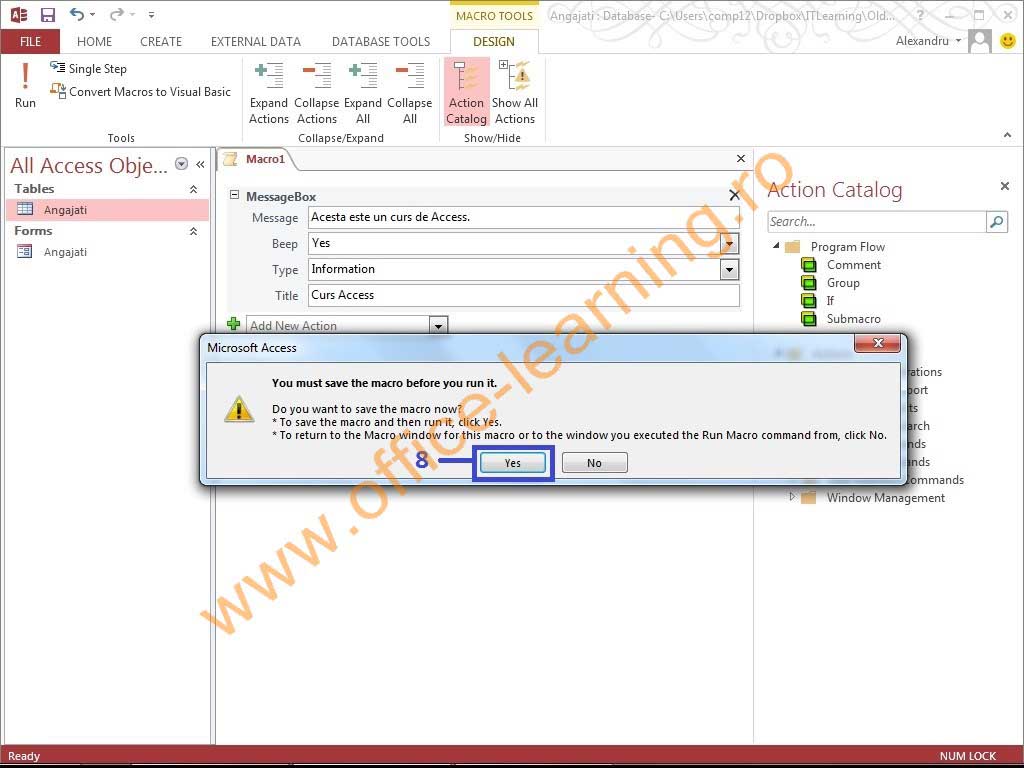This screenshot has width=1024, height=768.
Task: Click the user profile picture icon
Action: [x=980, y=41]
